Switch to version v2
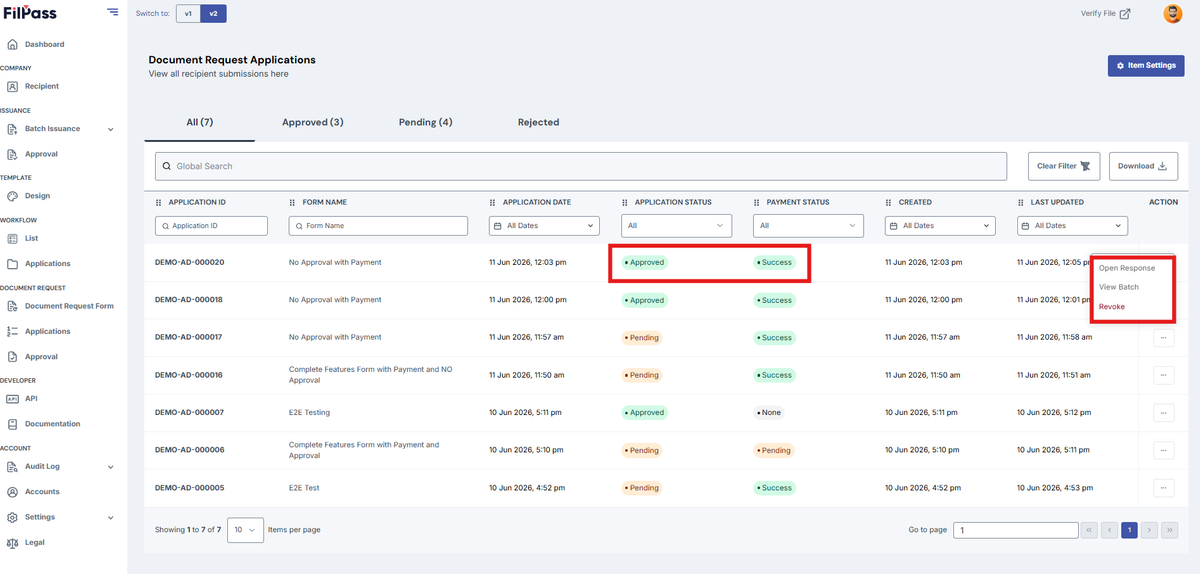The width and height of the screenshot is (1200, 574). pyautogui.click(x=213, y=14)
